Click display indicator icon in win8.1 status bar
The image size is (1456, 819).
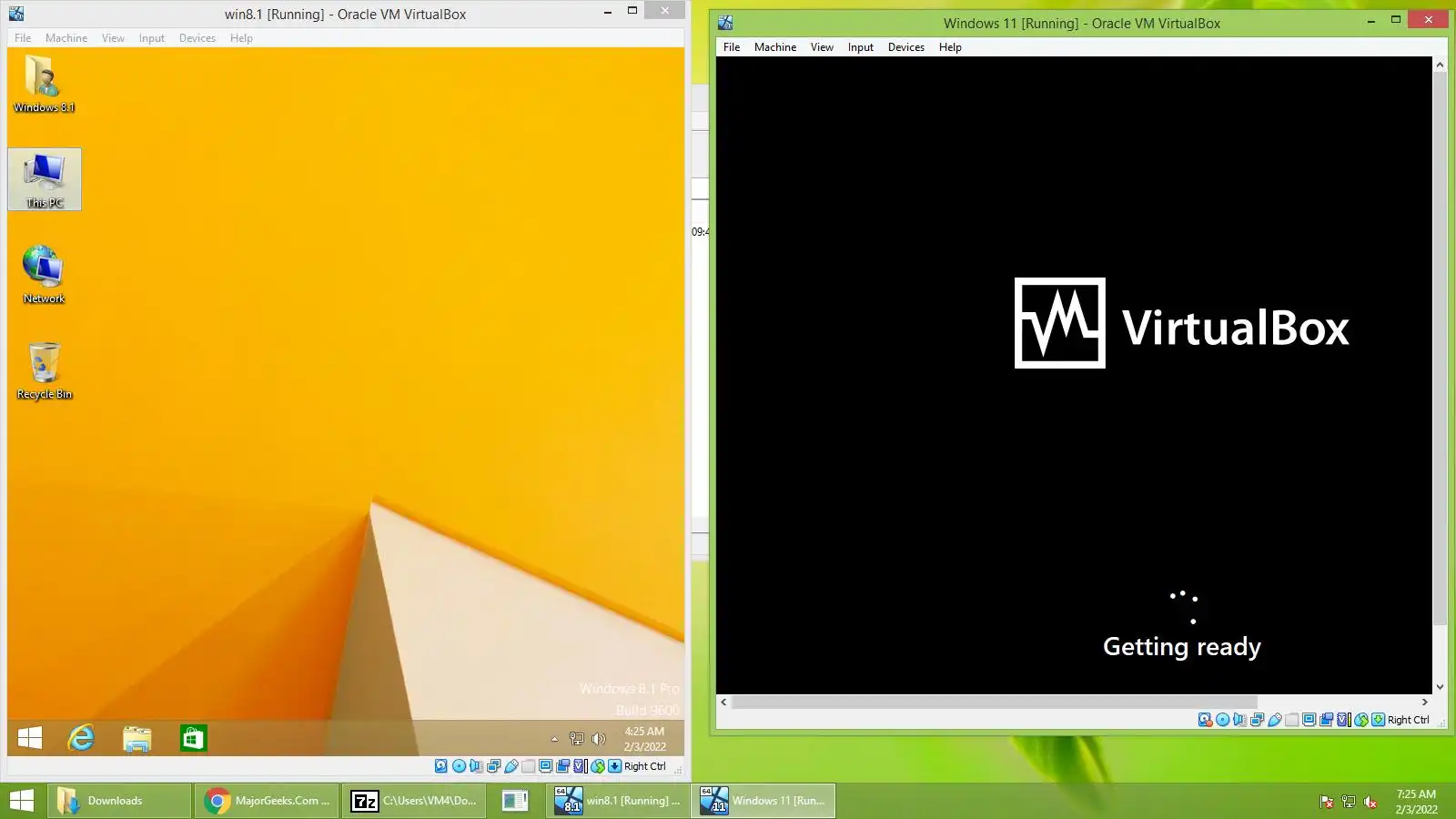point(546,766)
